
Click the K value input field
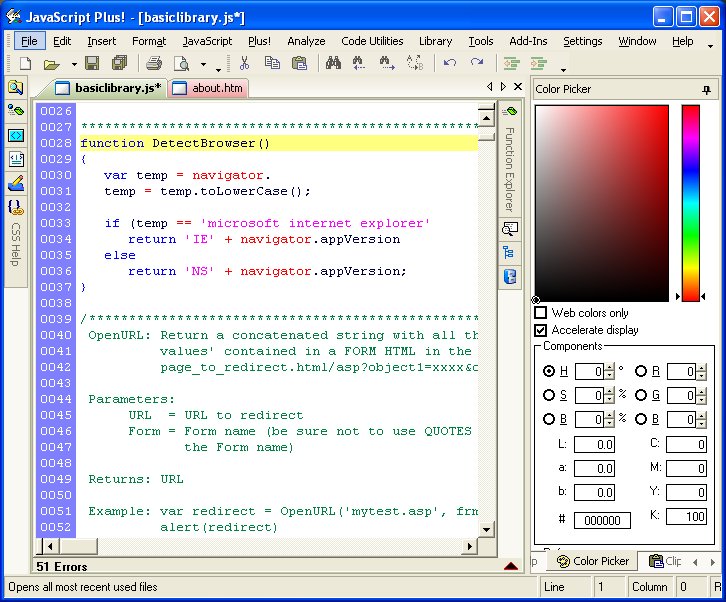(x=686, y=517)
